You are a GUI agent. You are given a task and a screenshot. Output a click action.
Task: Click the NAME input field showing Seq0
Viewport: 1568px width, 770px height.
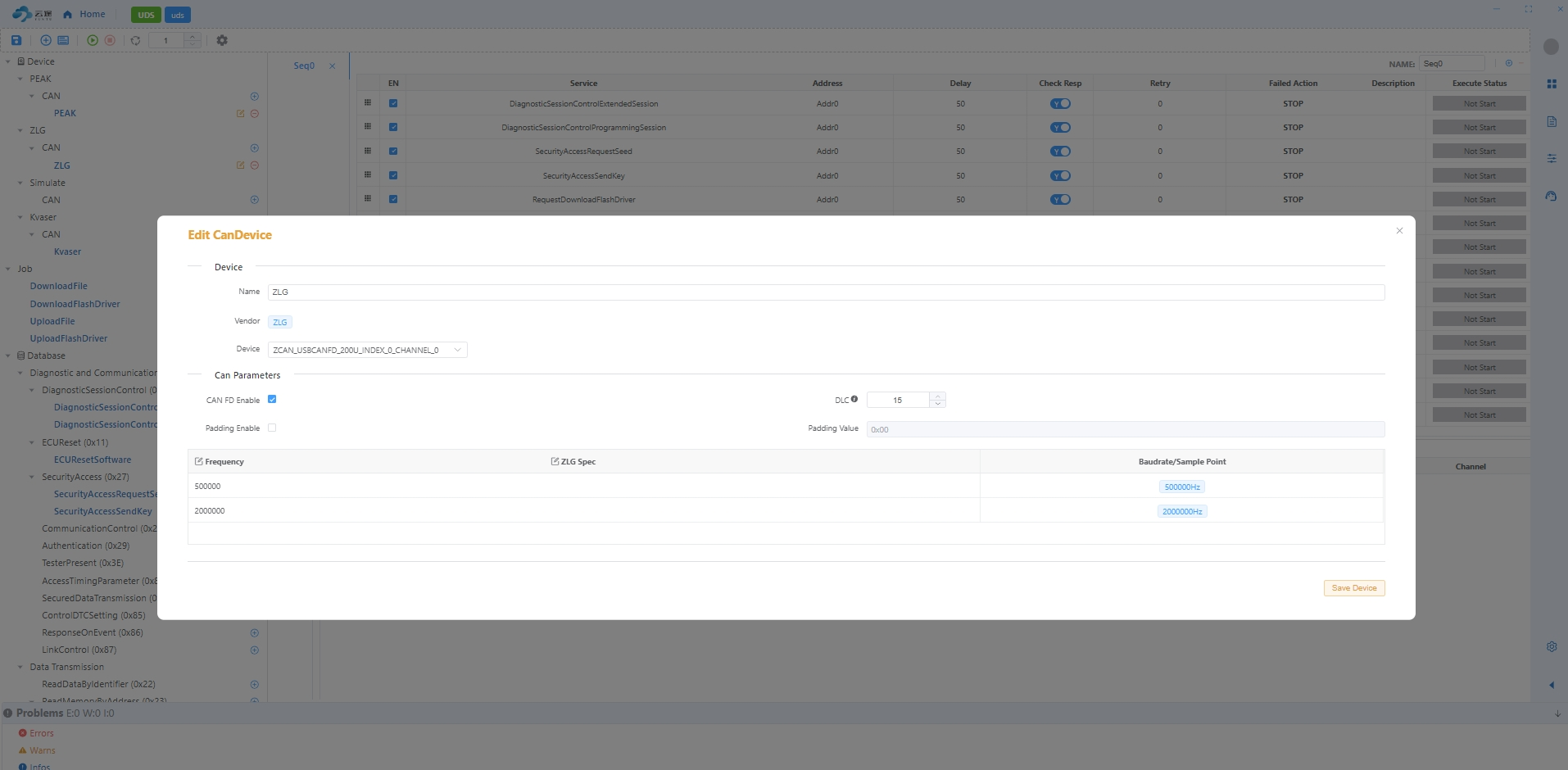[x=1452, y=63]
